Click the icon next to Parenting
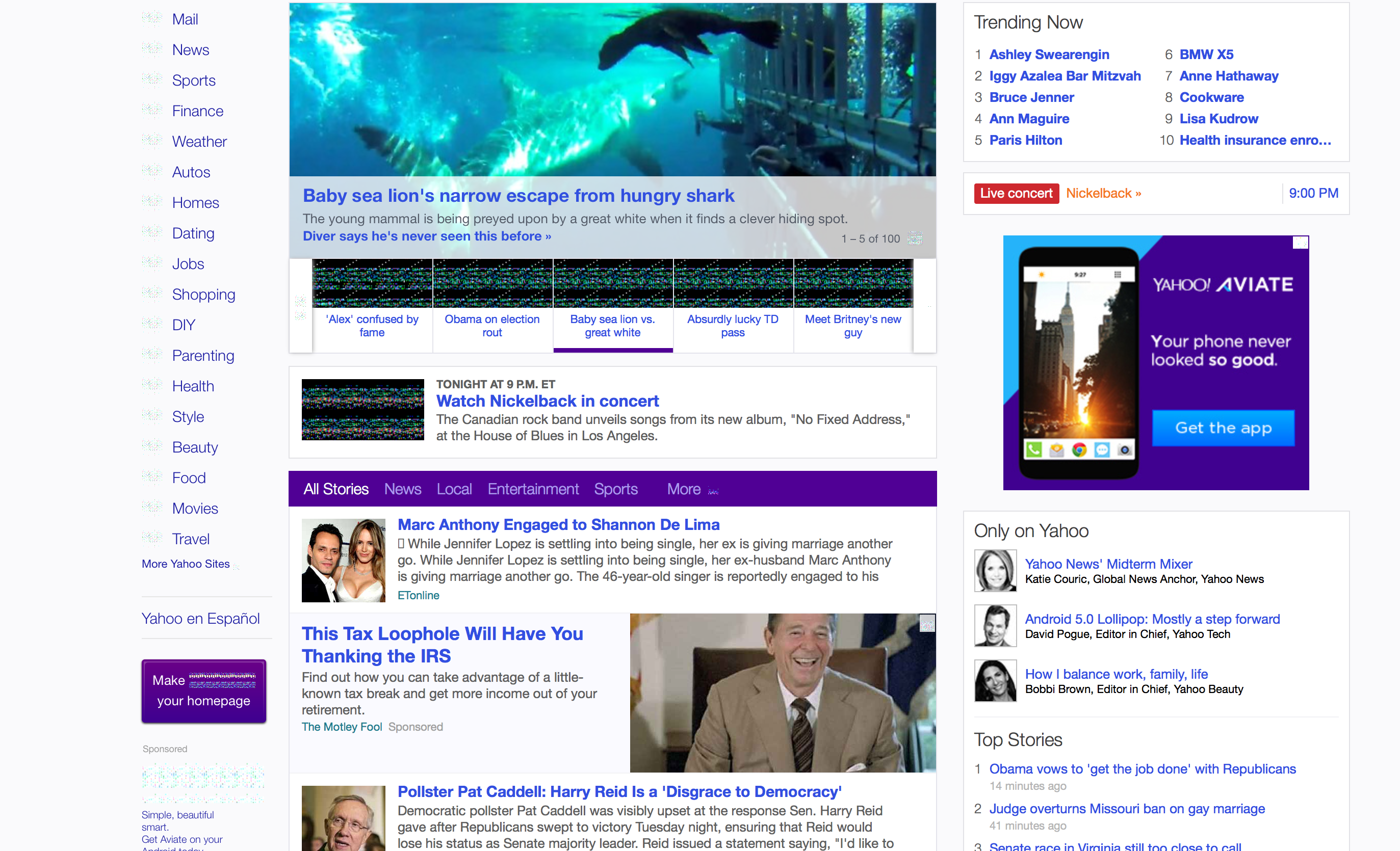The width and height of the screenshot is (1400, 851). 152,356
